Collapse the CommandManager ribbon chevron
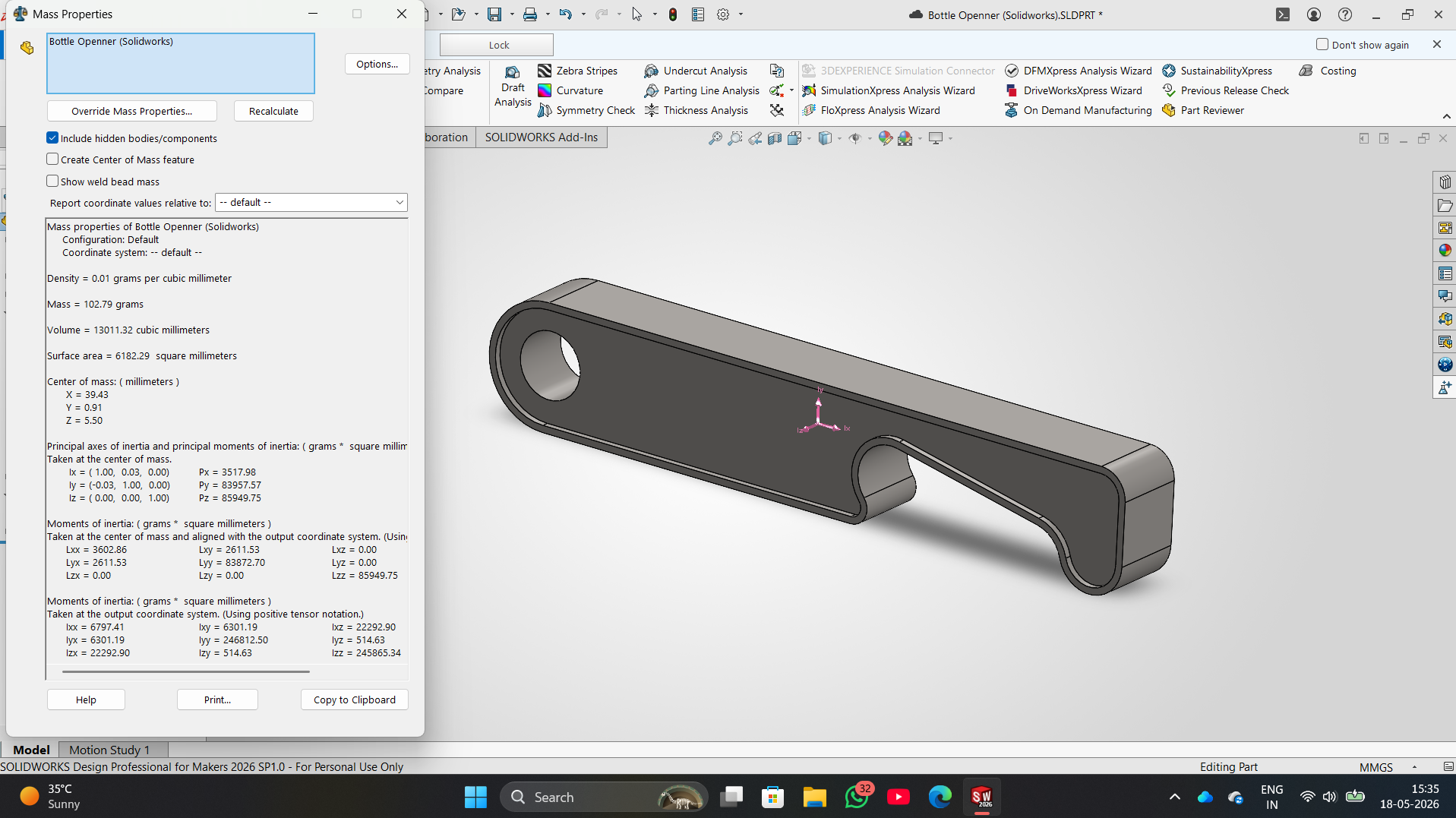 [1446, 116]
